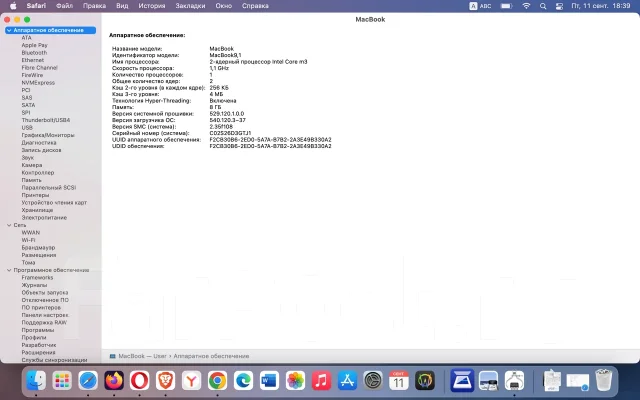Select ATA in the sidebar

[27, 38]
